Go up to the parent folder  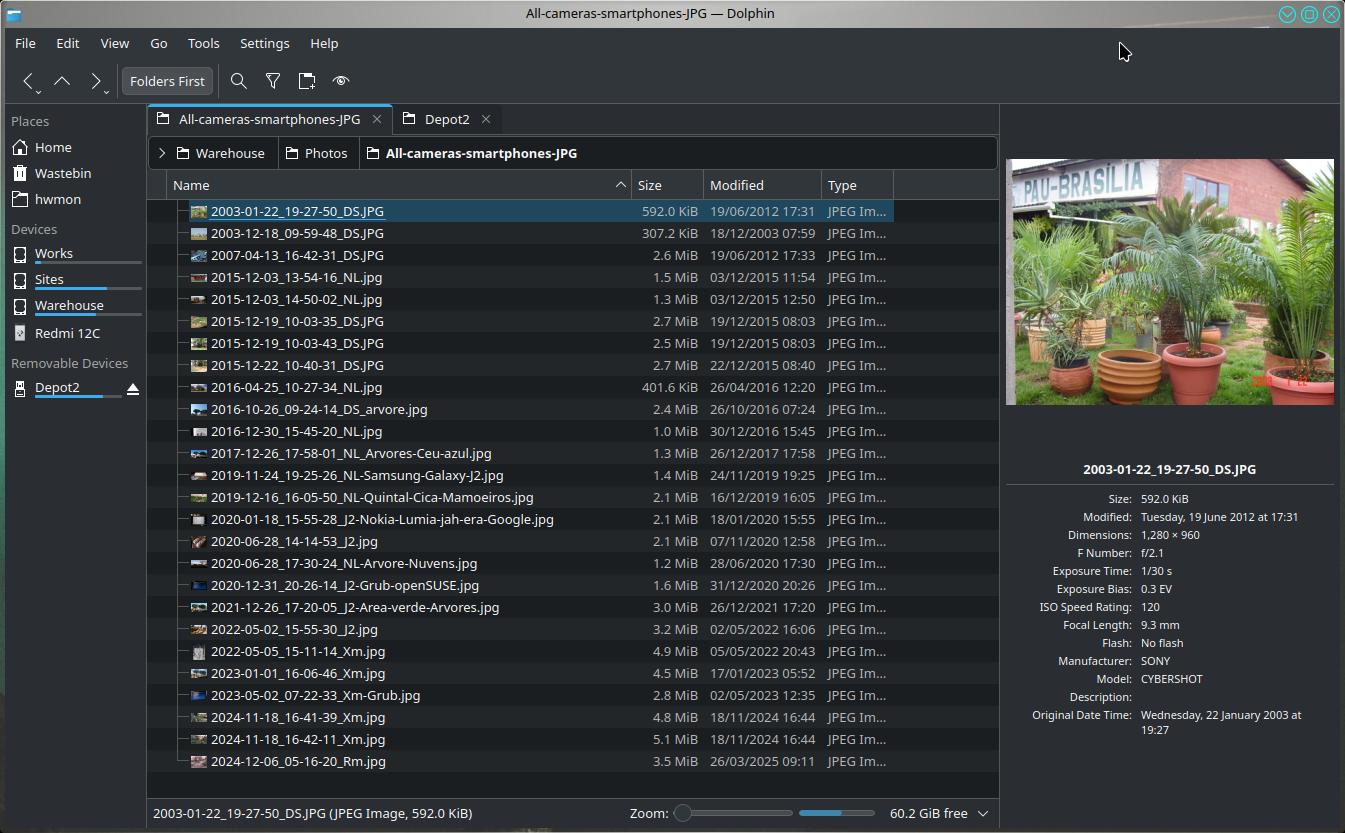(x=62, y=81)
